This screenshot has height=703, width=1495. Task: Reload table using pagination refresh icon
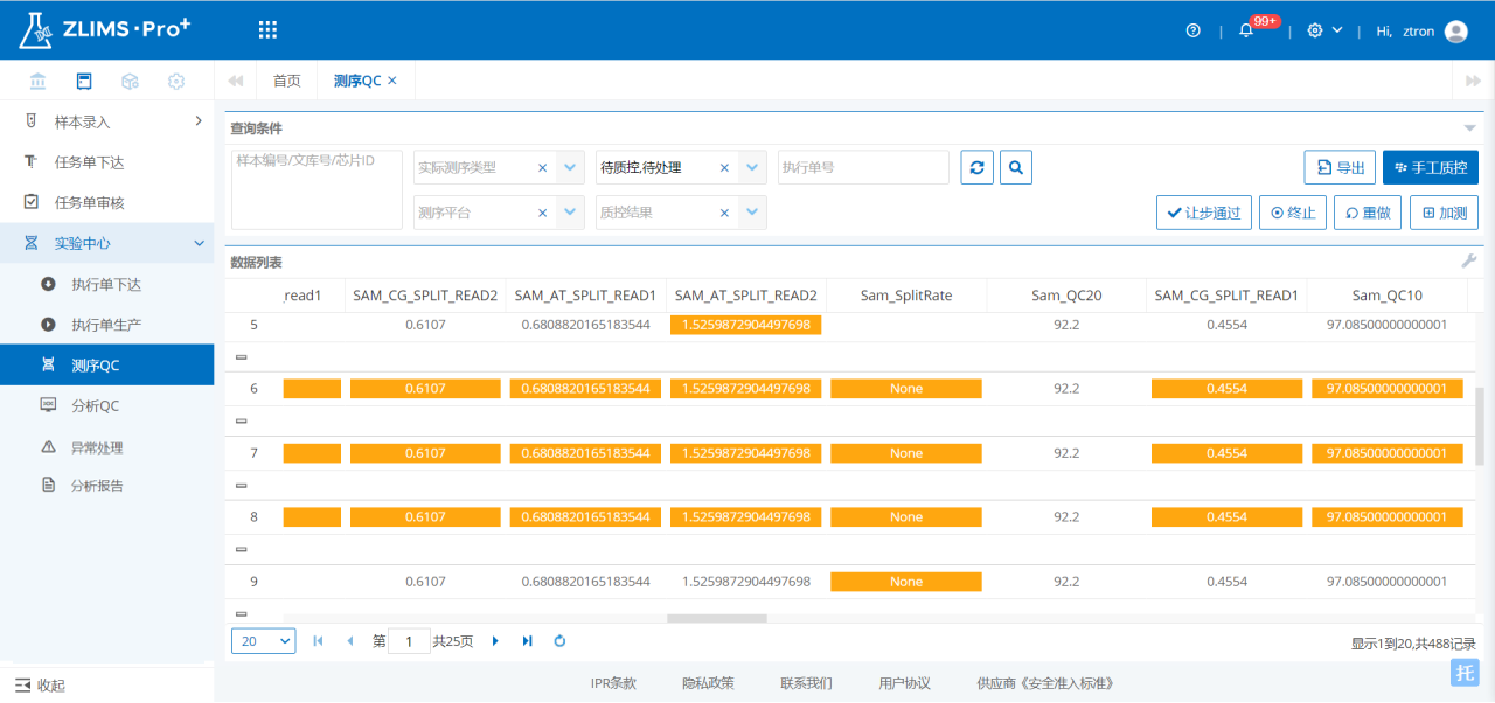(560, 641)
